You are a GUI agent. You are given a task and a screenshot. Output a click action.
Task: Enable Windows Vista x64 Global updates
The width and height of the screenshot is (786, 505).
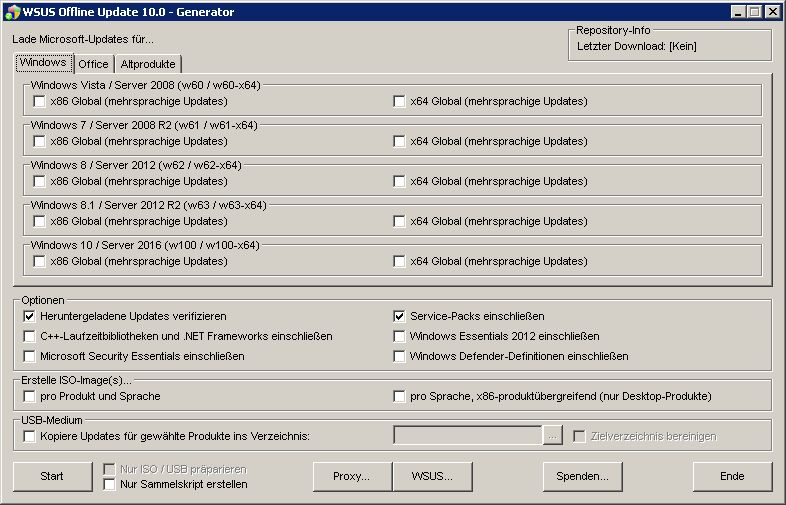(x=400, y=101)
